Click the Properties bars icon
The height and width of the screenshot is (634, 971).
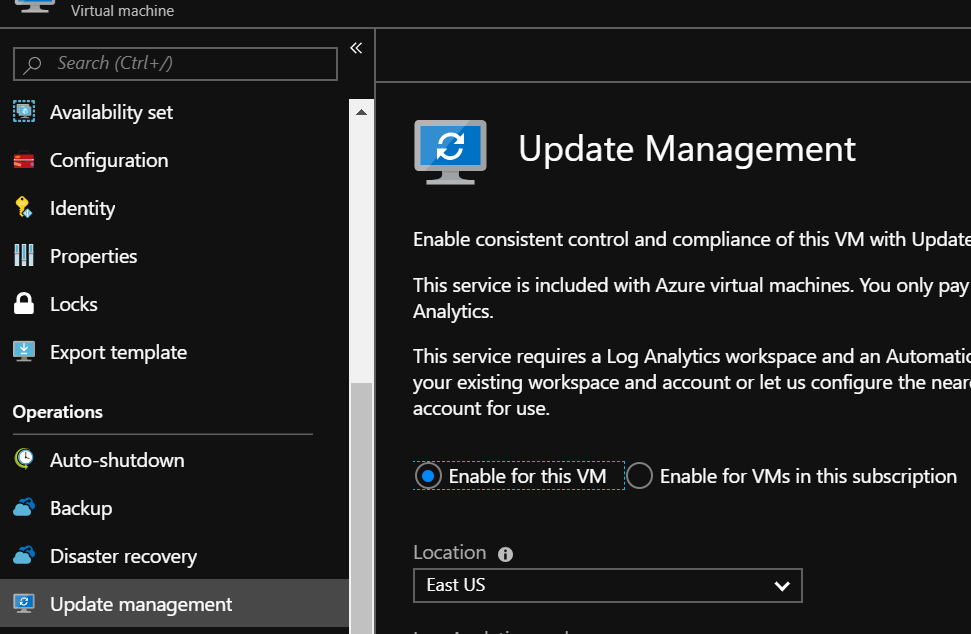click(24, 256)
